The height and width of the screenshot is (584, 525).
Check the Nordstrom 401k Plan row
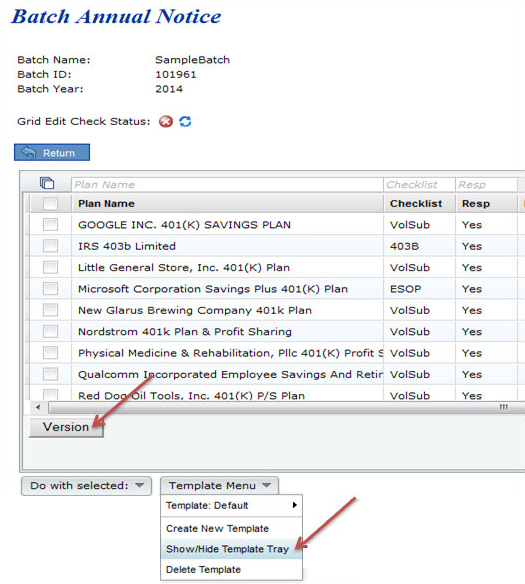click(50, 331)
